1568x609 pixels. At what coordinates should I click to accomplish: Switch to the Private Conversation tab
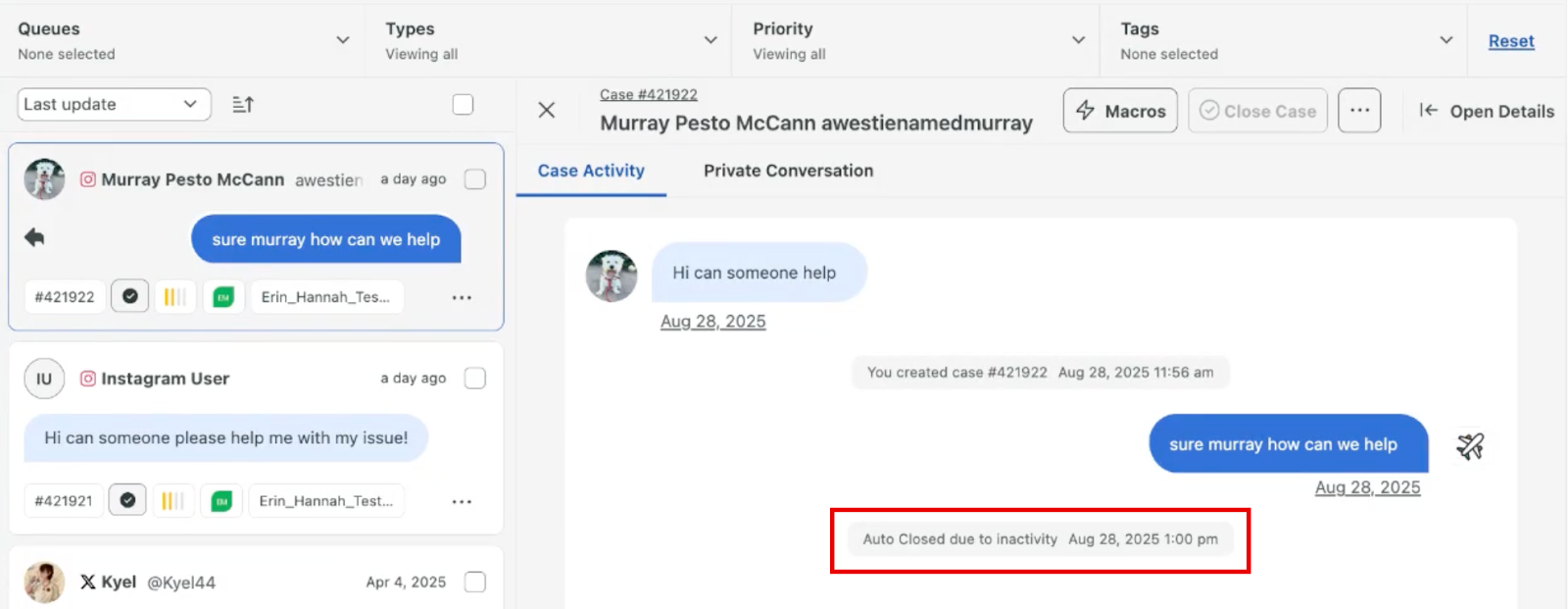[x=788, y=171]
